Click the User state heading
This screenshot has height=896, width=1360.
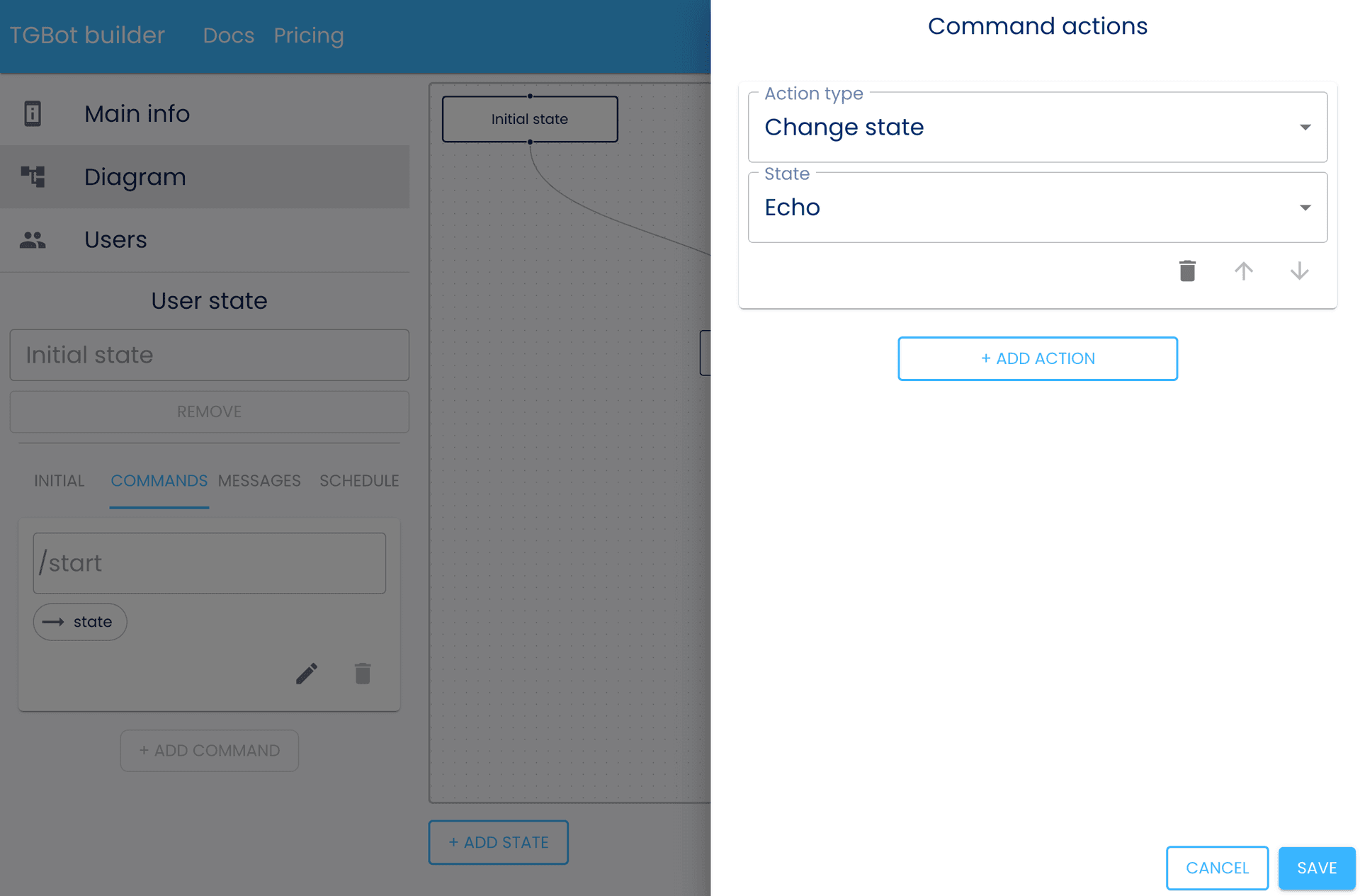coord(209,301)
